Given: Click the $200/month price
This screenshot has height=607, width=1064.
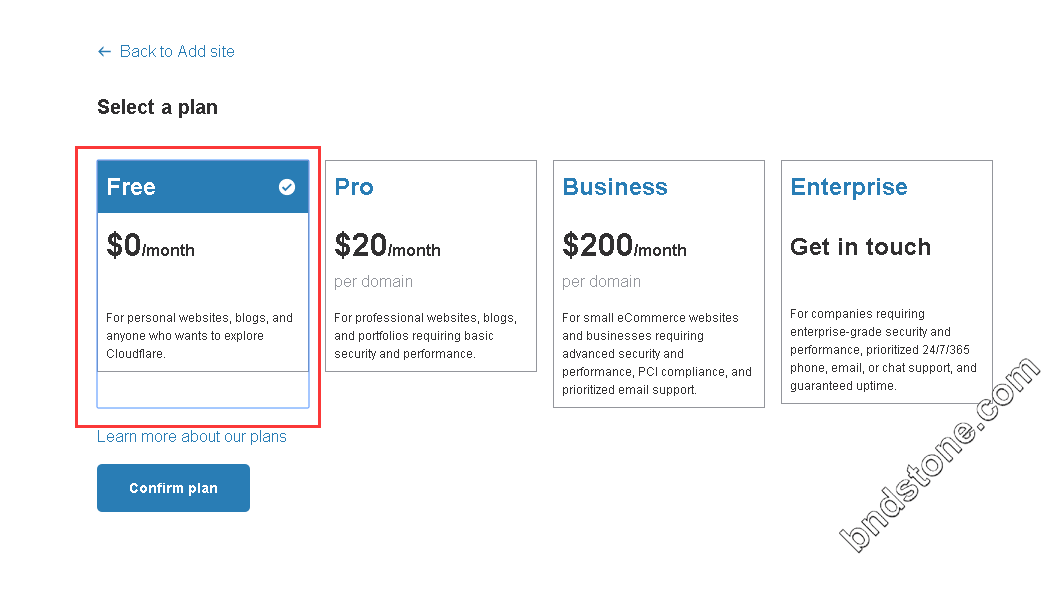Looking at the screenshot, I should click(624, 246).
